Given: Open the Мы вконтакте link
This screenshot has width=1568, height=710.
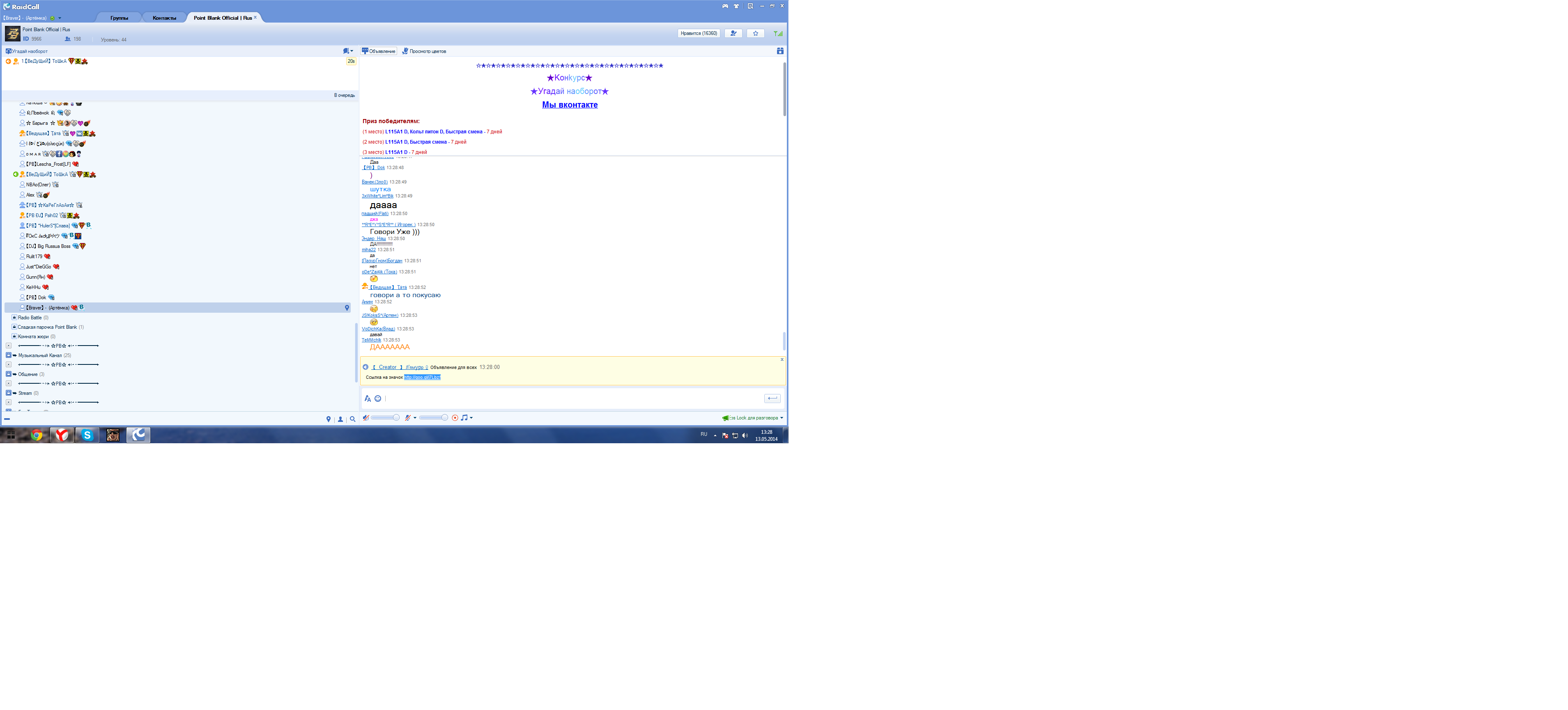Looking at the screenshot, I should pos(570,105).
